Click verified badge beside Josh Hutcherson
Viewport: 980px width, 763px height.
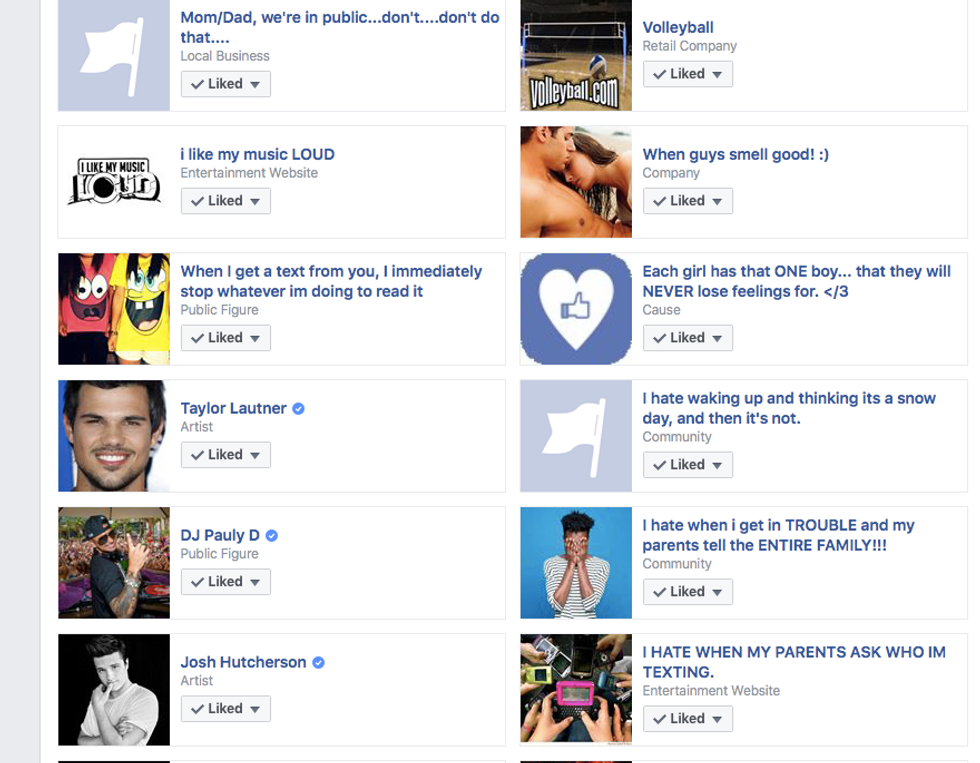[318, 662]
